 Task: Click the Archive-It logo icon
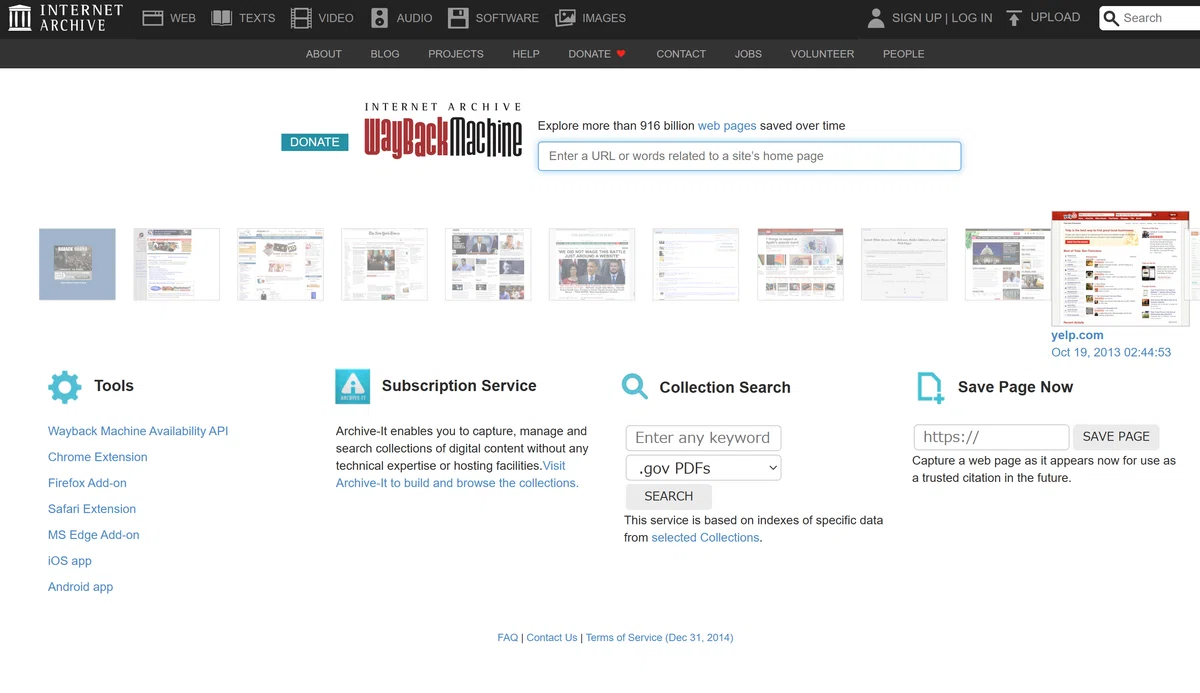pyautogui.click(x=352, y=386)
